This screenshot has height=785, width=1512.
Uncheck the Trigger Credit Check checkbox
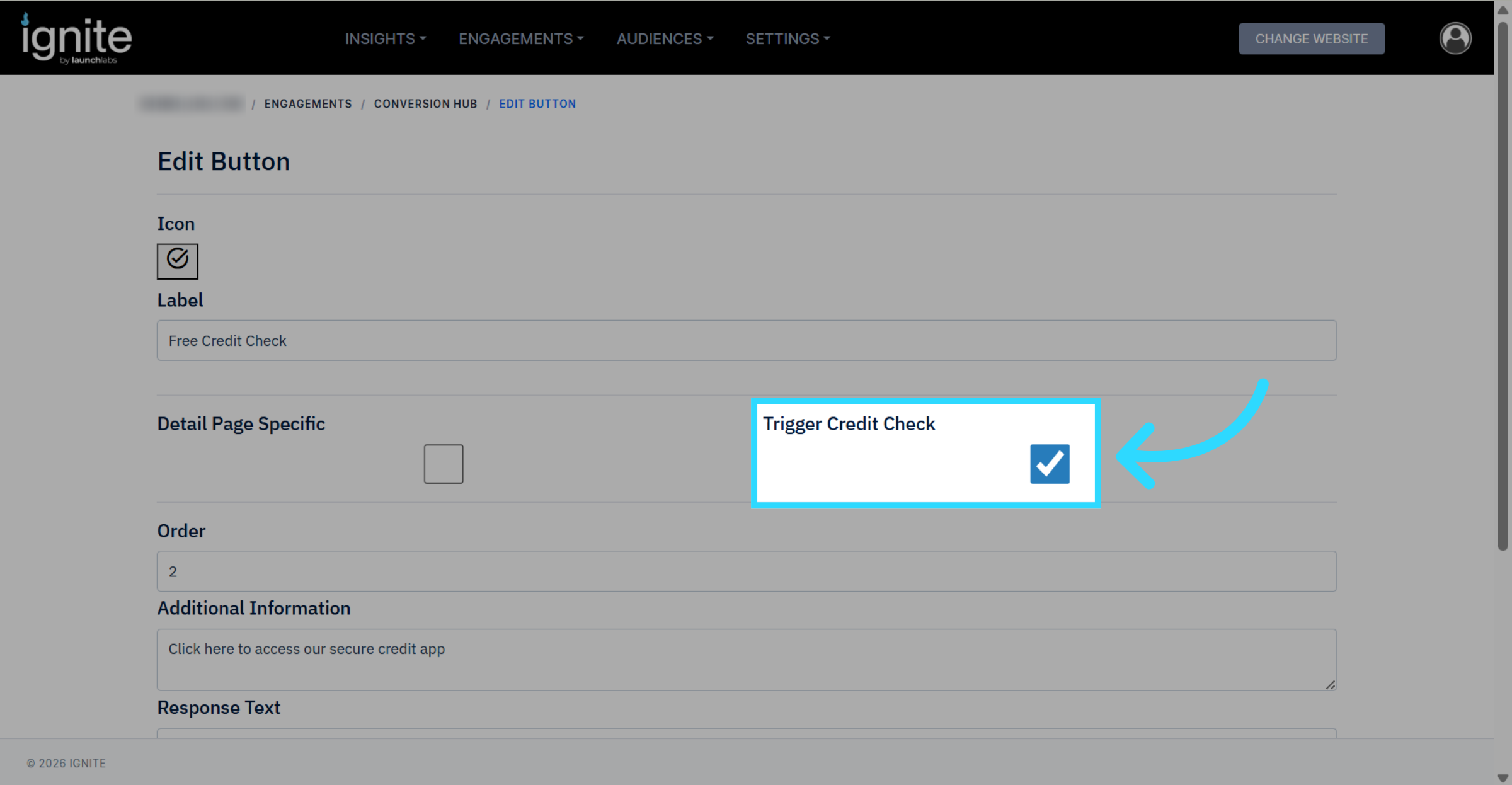pos(1050,464)
